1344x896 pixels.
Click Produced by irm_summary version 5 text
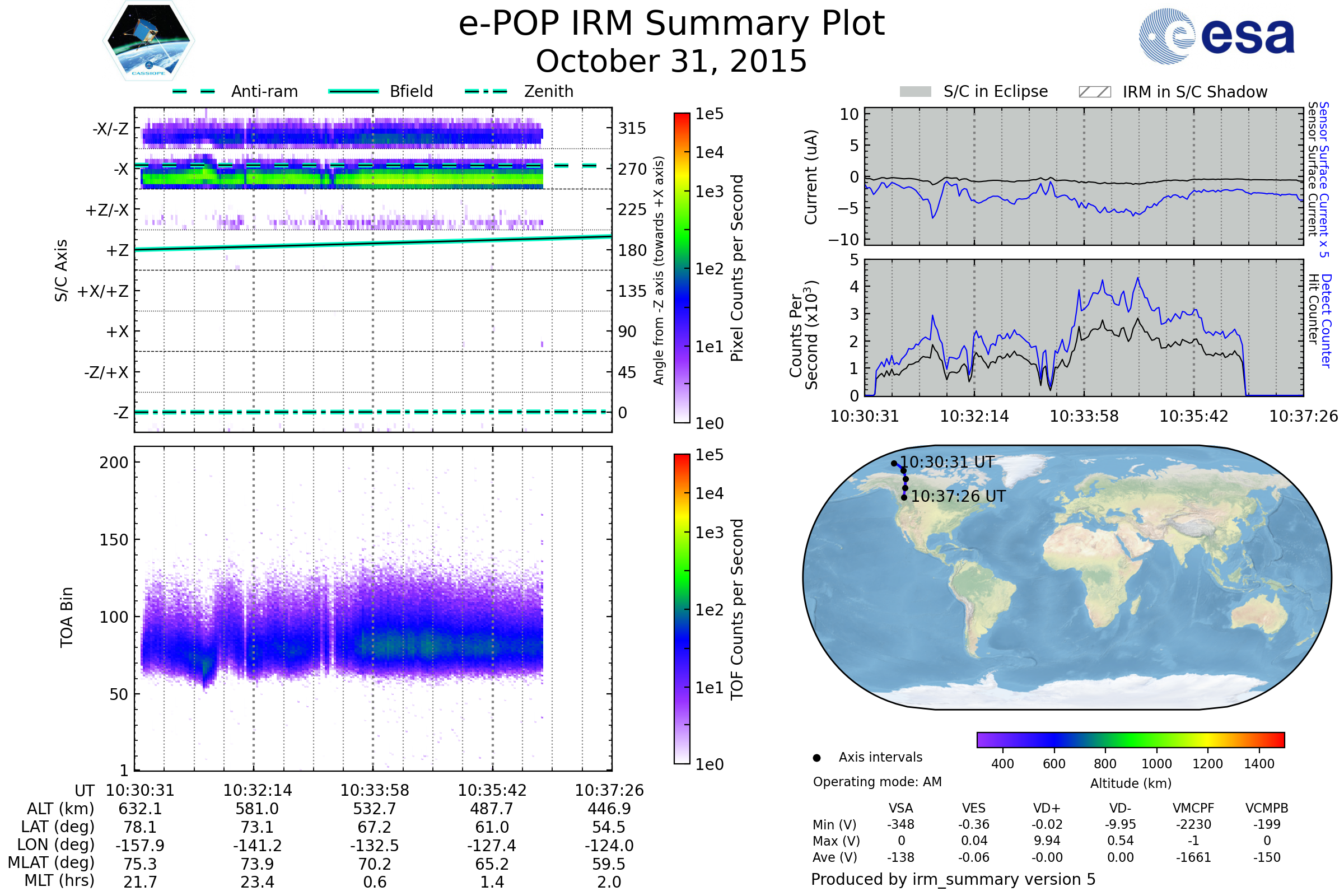pos(953,879)
